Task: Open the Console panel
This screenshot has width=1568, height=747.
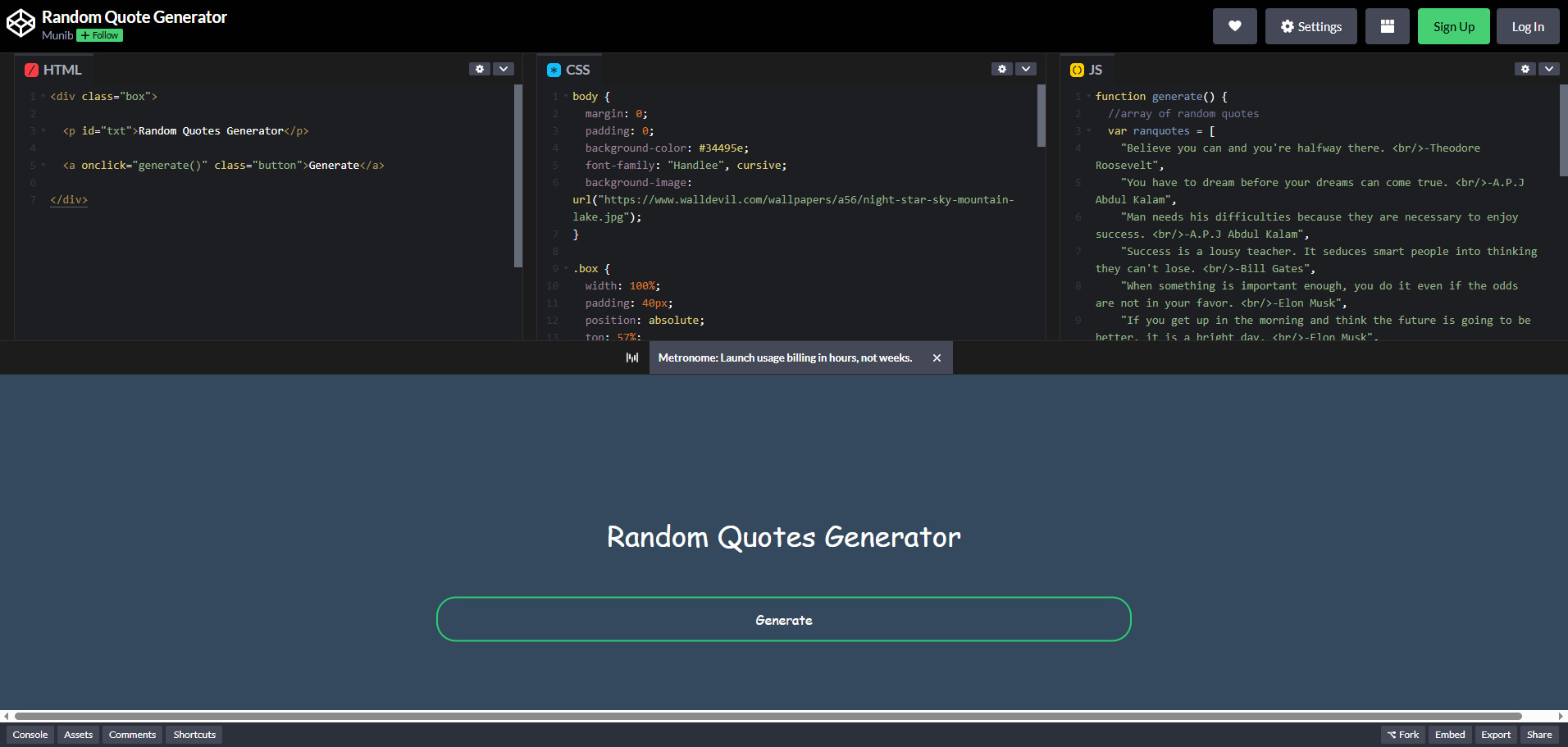Action: coord(30,735)
